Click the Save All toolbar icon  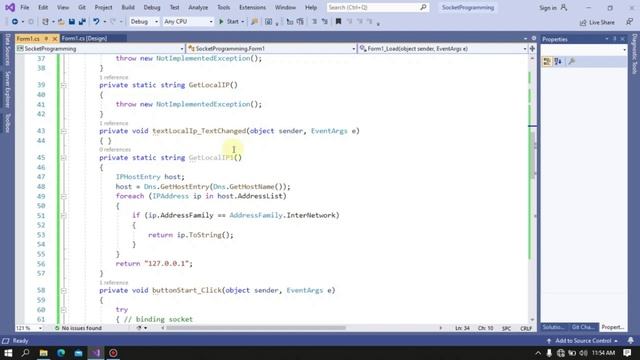[82, 22]
